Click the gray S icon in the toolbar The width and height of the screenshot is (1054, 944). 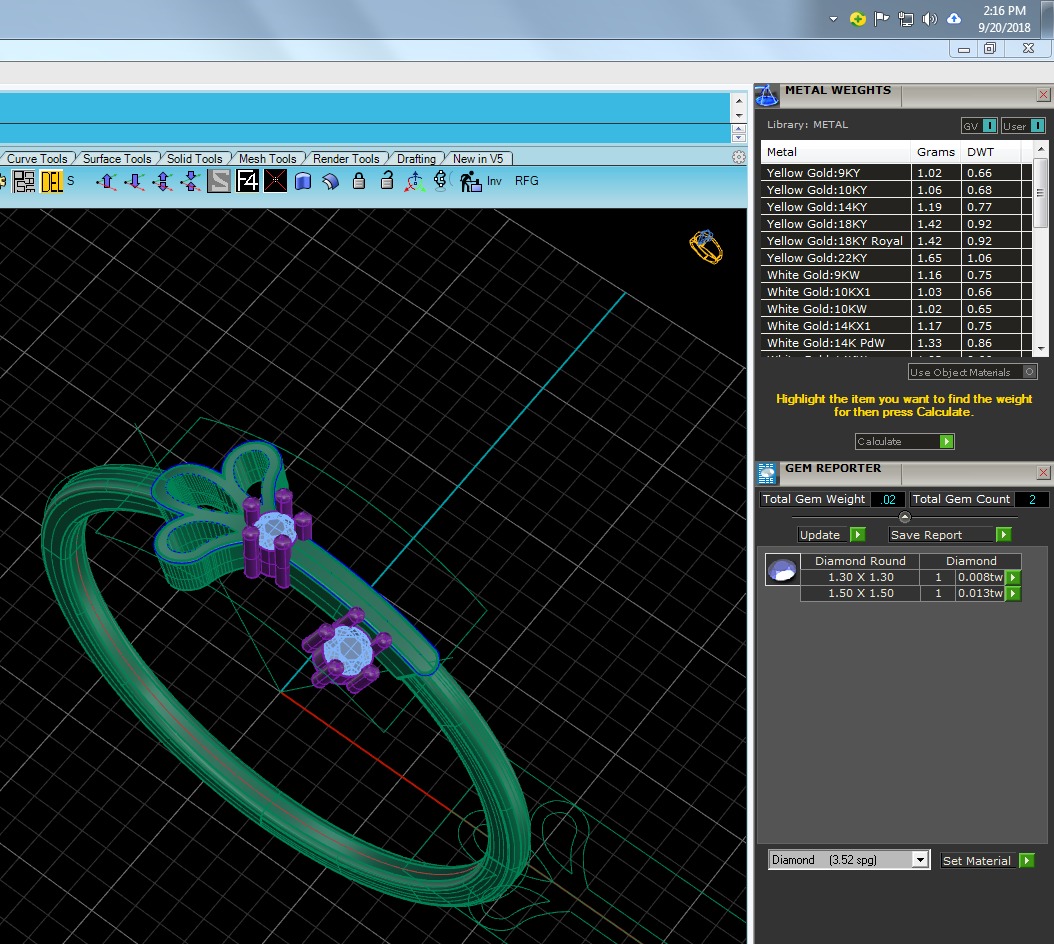(x=219, y=181)
